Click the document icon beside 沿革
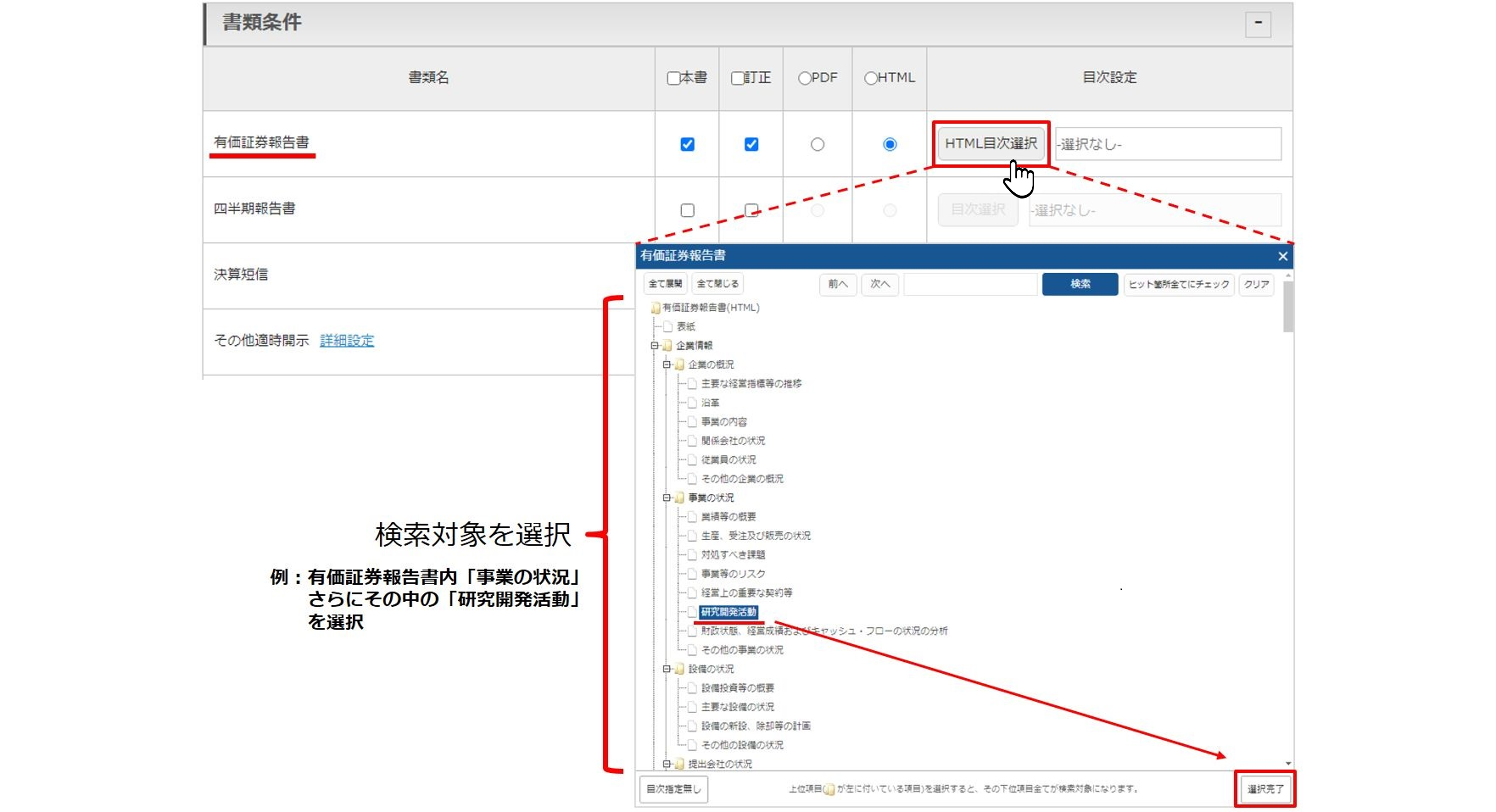The width and height of the screenshot is (1496, 812). [692, 403]
